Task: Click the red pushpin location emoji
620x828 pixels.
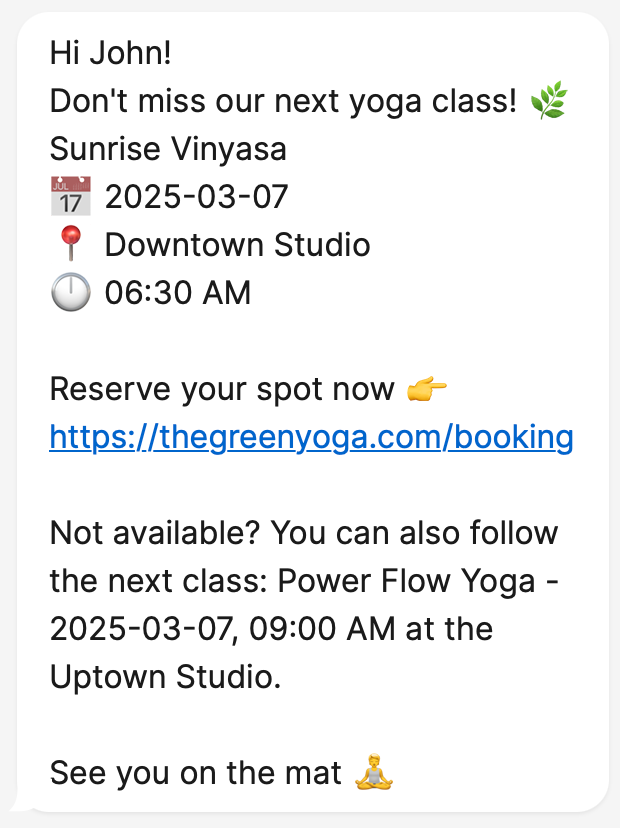Action: (70, 243)
